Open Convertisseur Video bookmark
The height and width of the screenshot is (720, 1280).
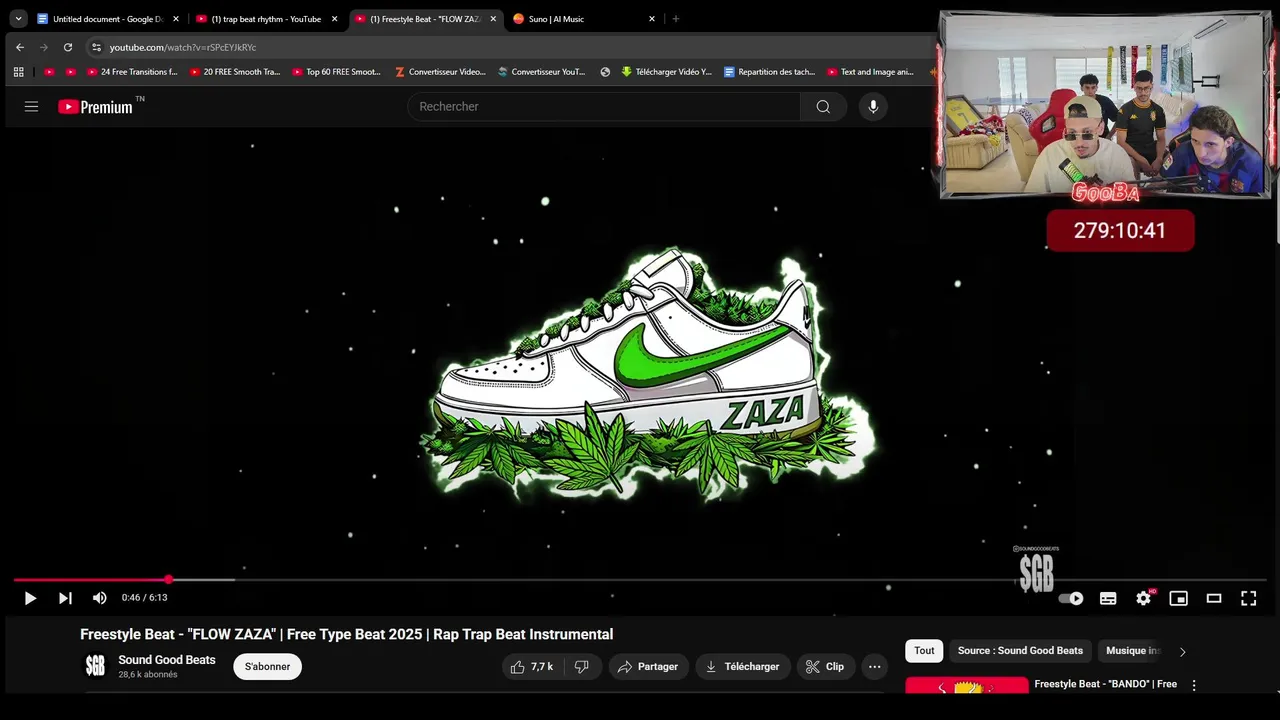(440, 72)
